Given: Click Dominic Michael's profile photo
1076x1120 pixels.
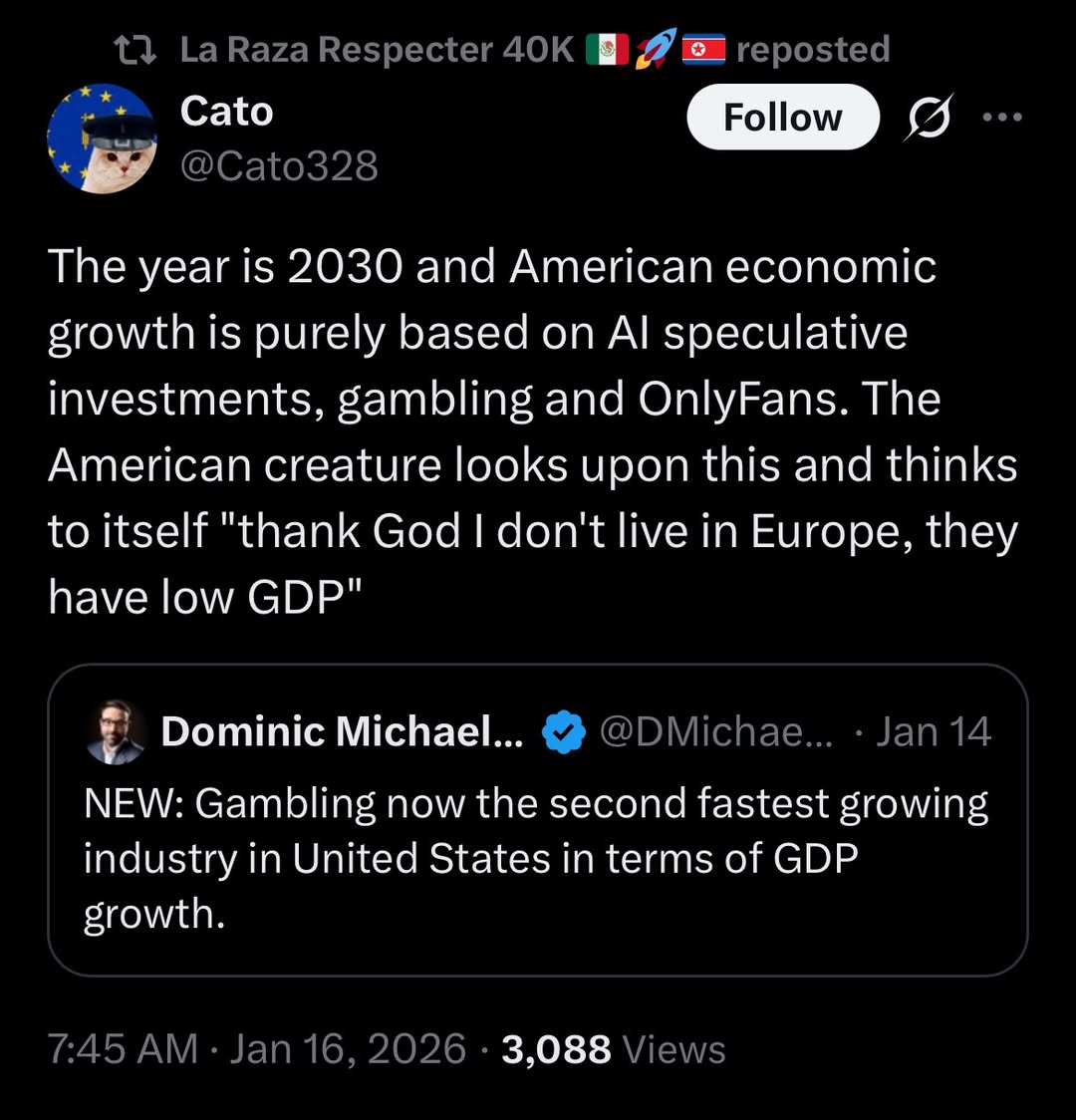Looking at the screenshot, I should pyautogui.click(x=115, y=731).
